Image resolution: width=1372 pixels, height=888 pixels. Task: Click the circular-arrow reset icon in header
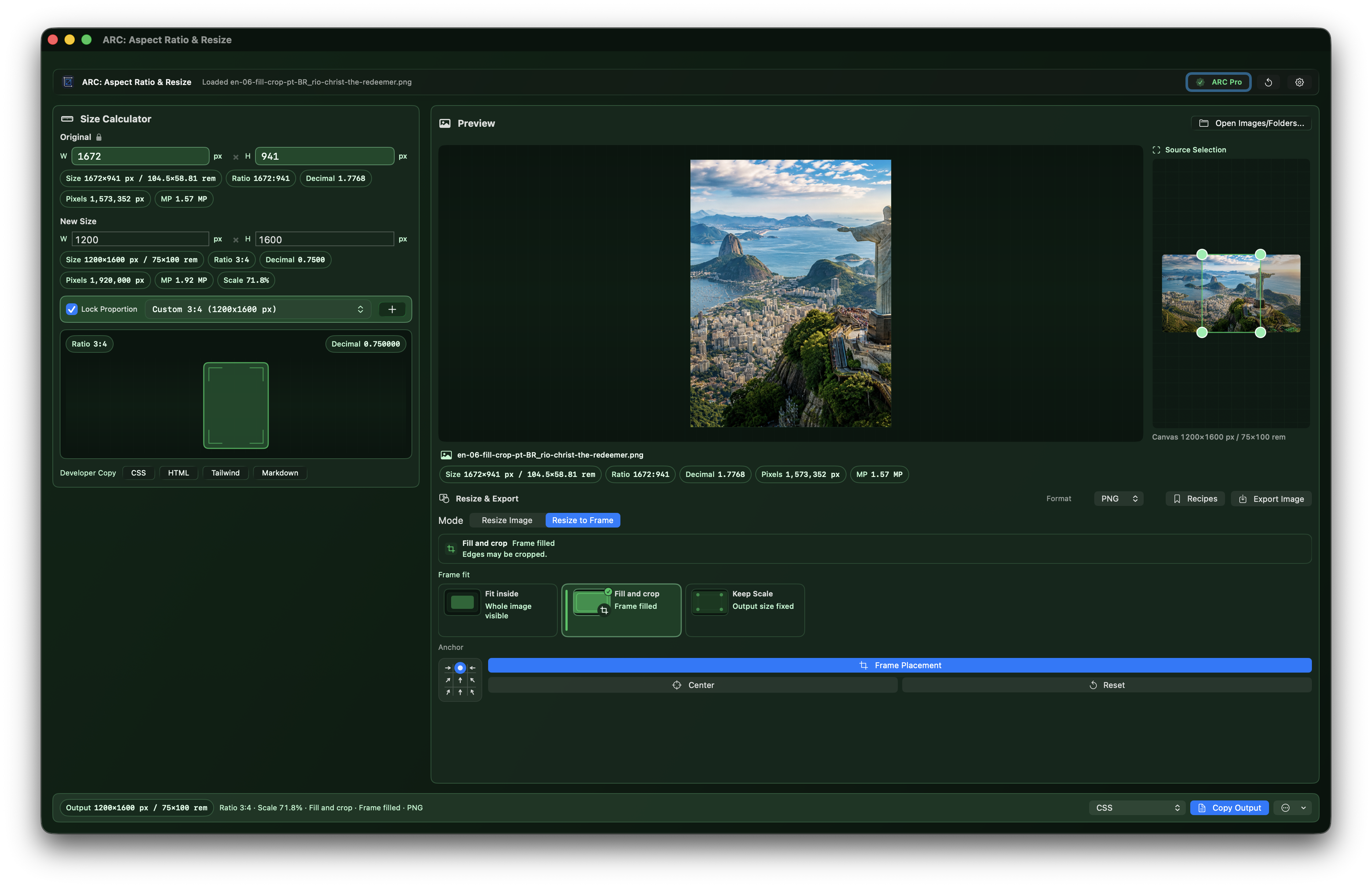1268,82
